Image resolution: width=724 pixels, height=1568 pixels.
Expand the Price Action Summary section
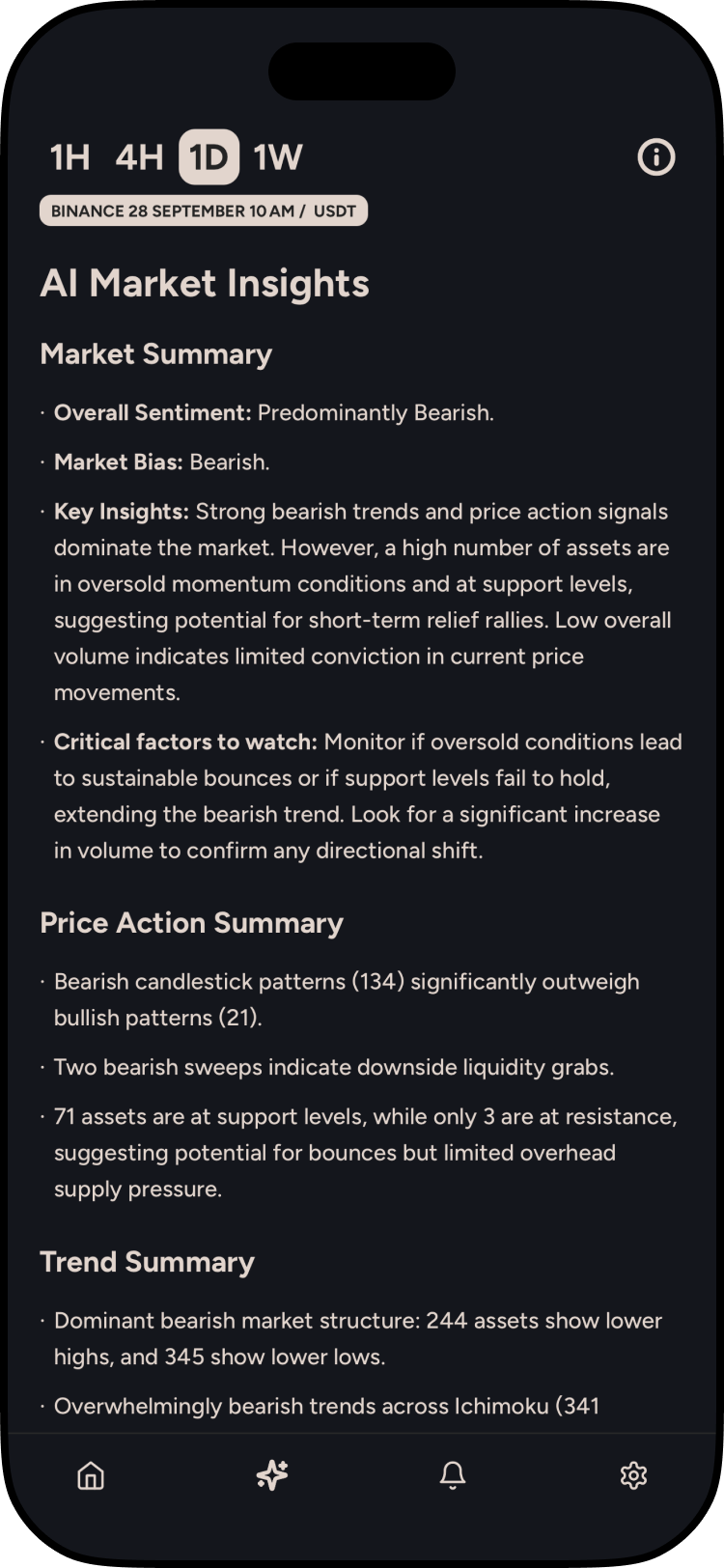click(191, 923)
